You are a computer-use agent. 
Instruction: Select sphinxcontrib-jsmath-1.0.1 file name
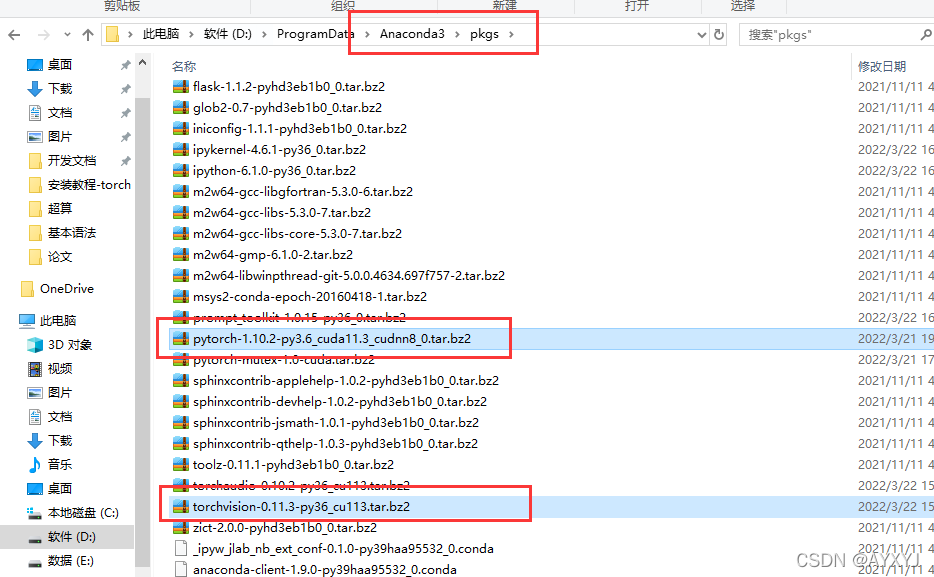tap(336, 423)
